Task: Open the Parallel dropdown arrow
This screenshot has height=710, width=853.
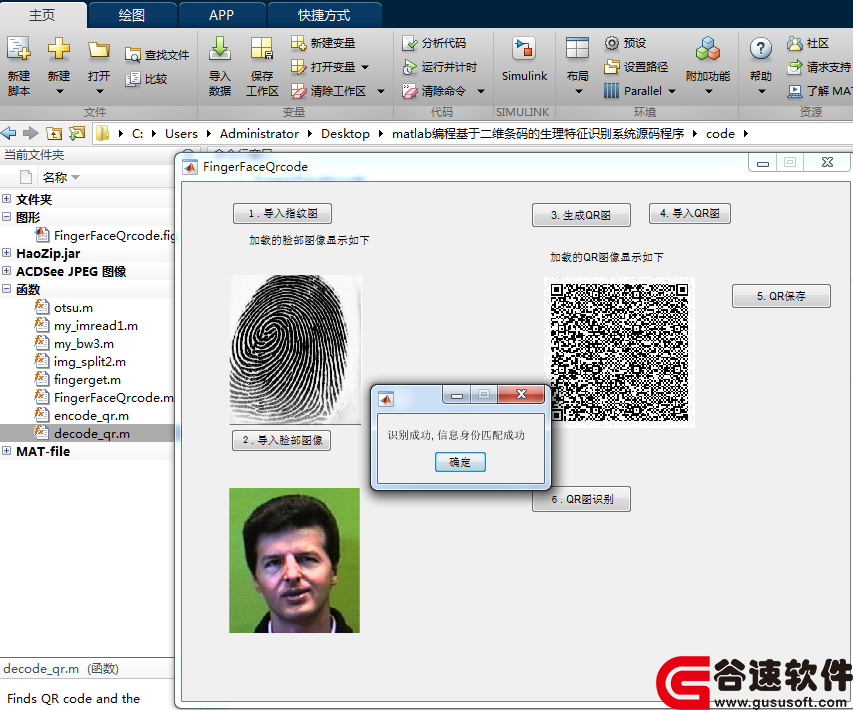Action: [672, 91]
